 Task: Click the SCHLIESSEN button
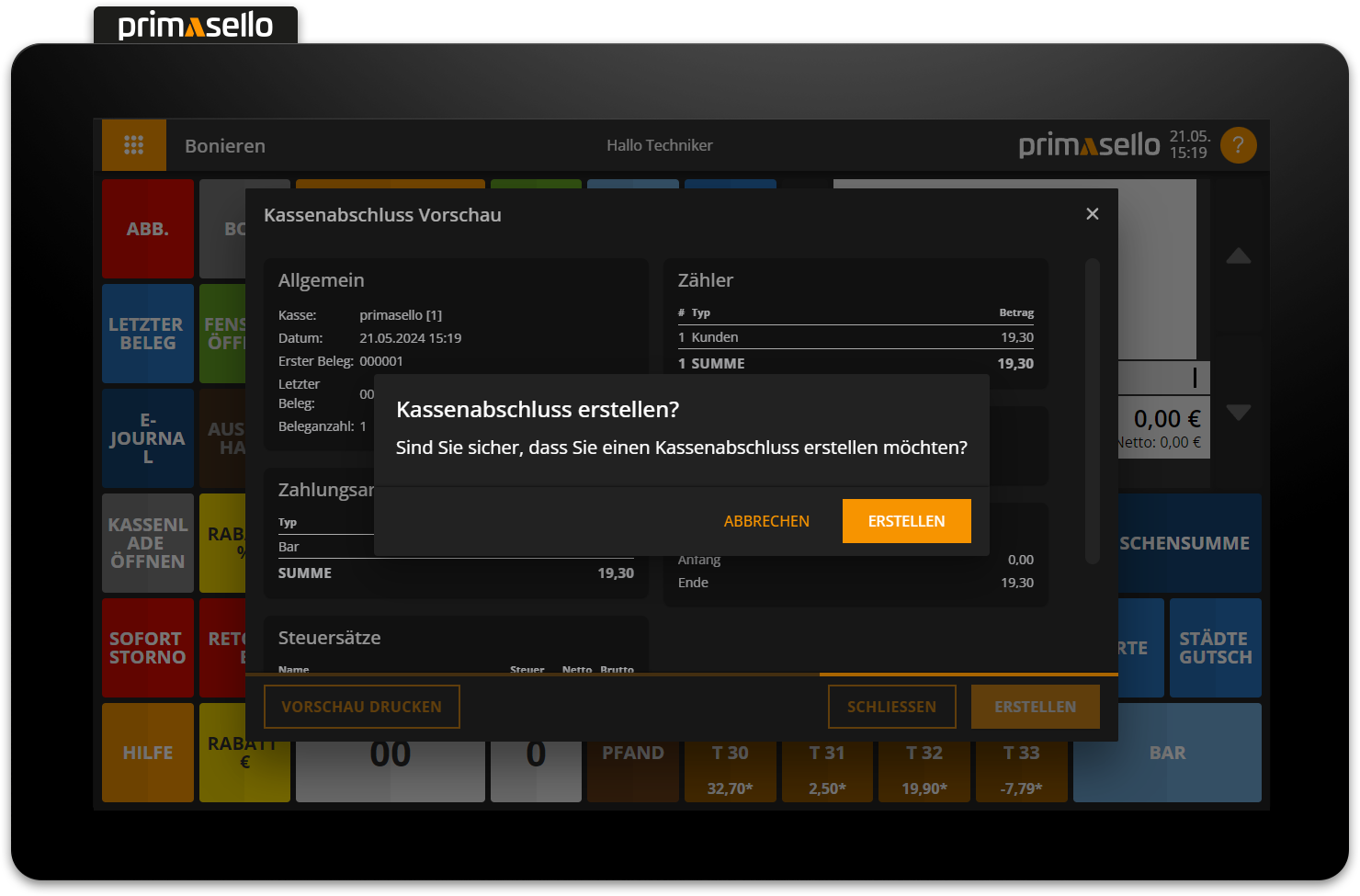891,707
